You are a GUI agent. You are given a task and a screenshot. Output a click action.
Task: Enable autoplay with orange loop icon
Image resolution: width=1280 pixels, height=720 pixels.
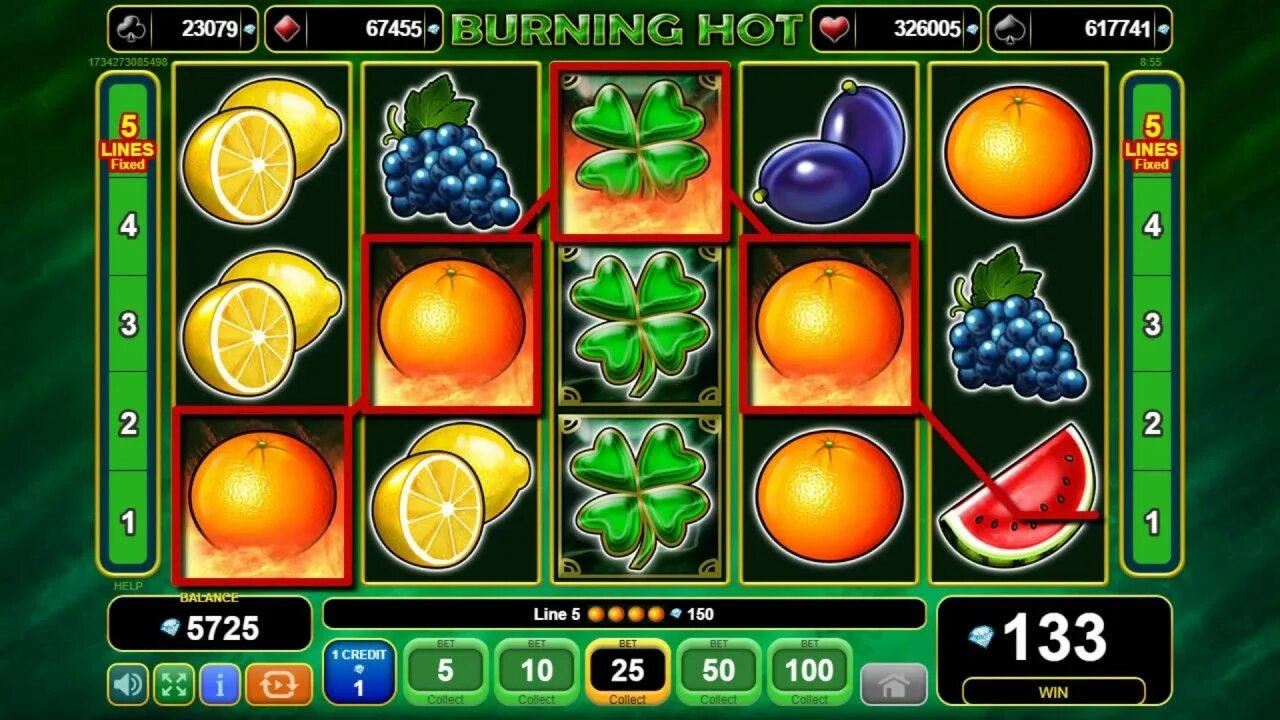tap(279, 684)
